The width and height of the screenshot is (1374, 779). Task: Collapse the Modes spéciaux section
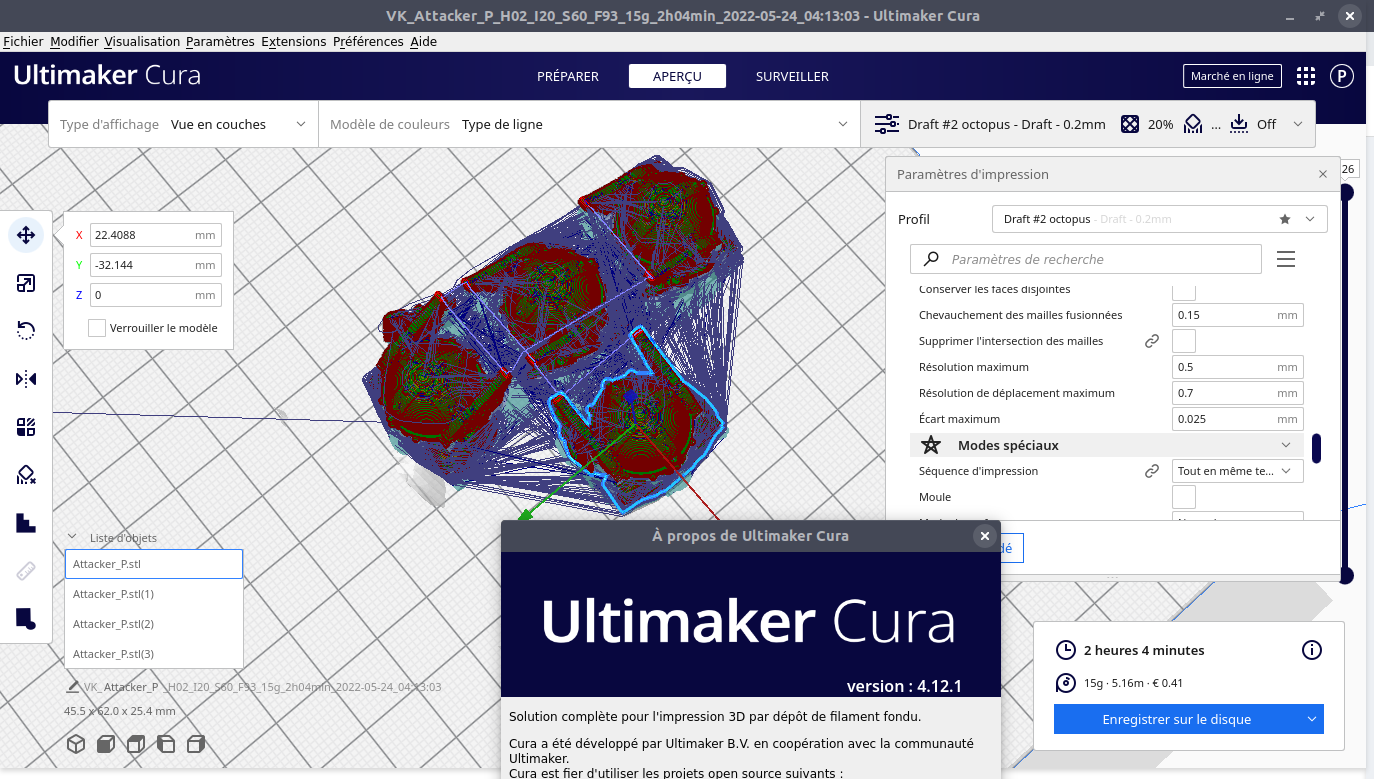[x=1286, y=445]
